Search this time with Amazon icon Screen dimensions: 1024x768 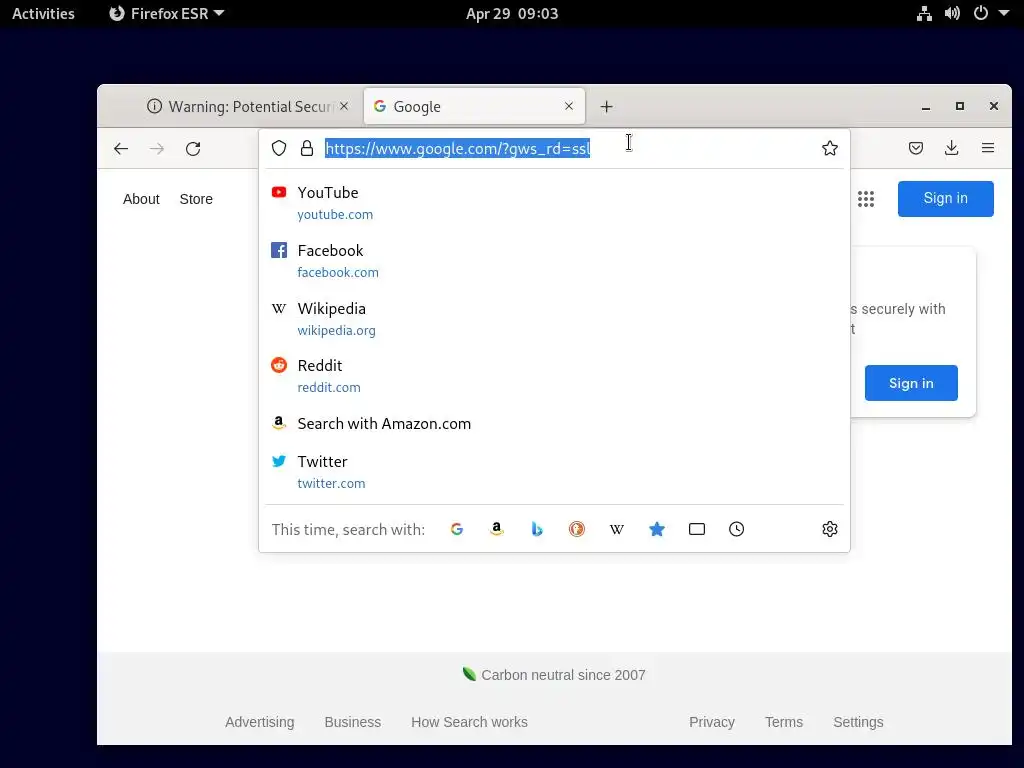(x=497, y=529)
